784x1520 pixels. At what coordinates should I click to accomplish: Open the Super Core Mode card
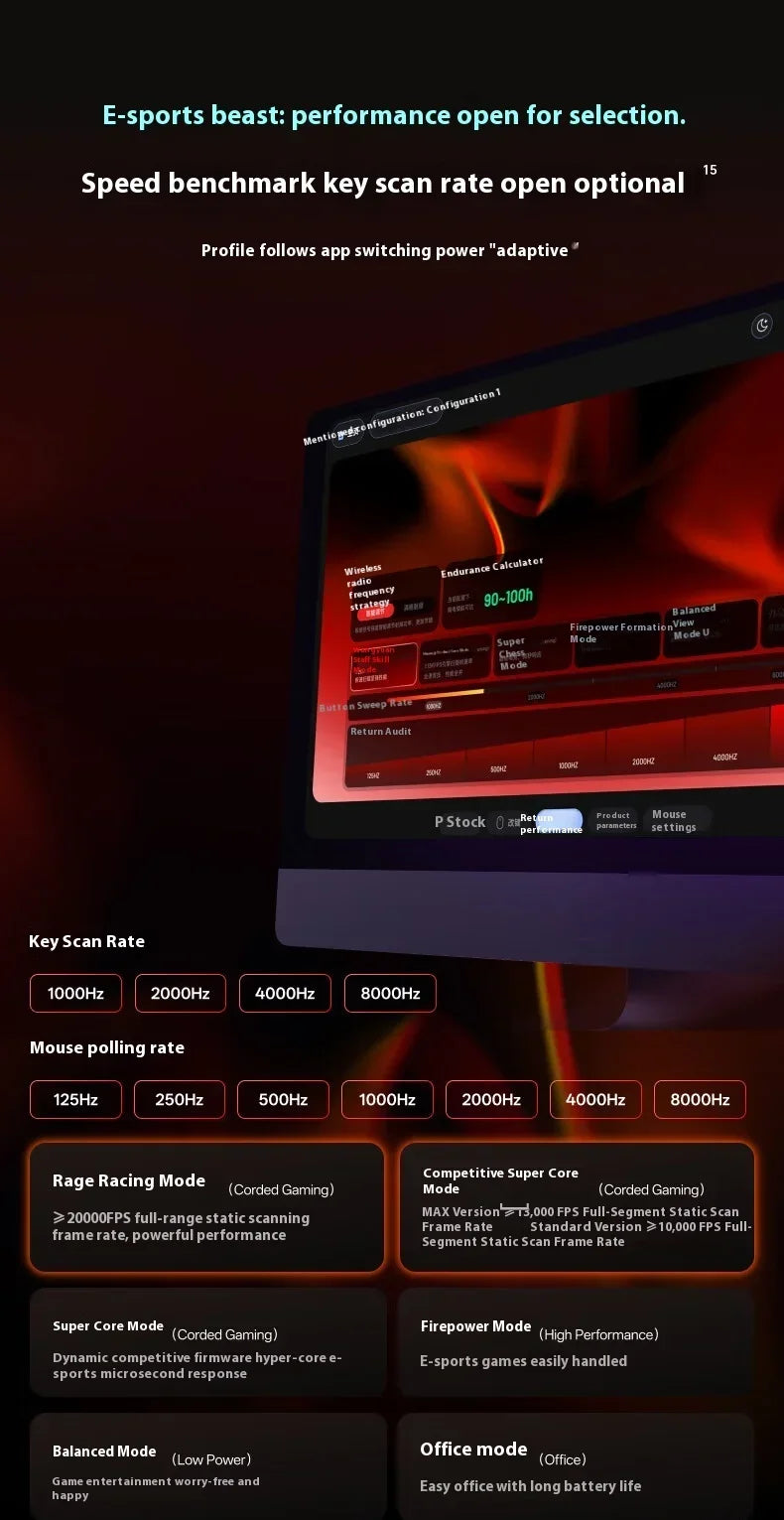tap(207, 1342)
